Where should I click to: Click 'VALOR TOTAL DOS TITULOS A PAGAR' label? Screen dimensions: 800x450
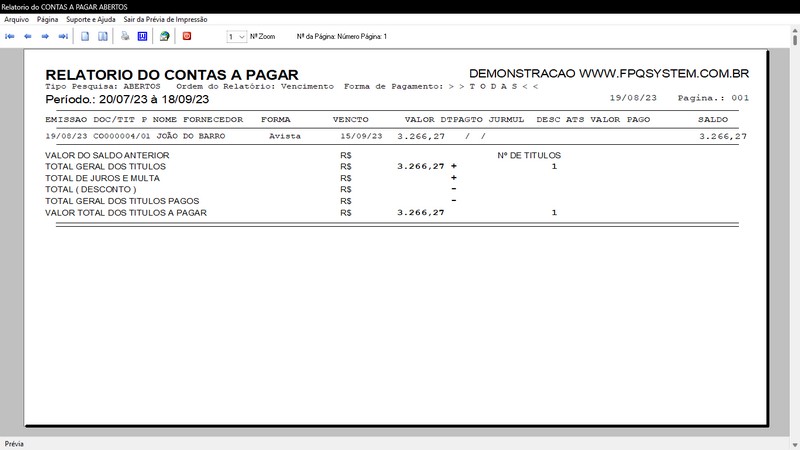(126, 213)
